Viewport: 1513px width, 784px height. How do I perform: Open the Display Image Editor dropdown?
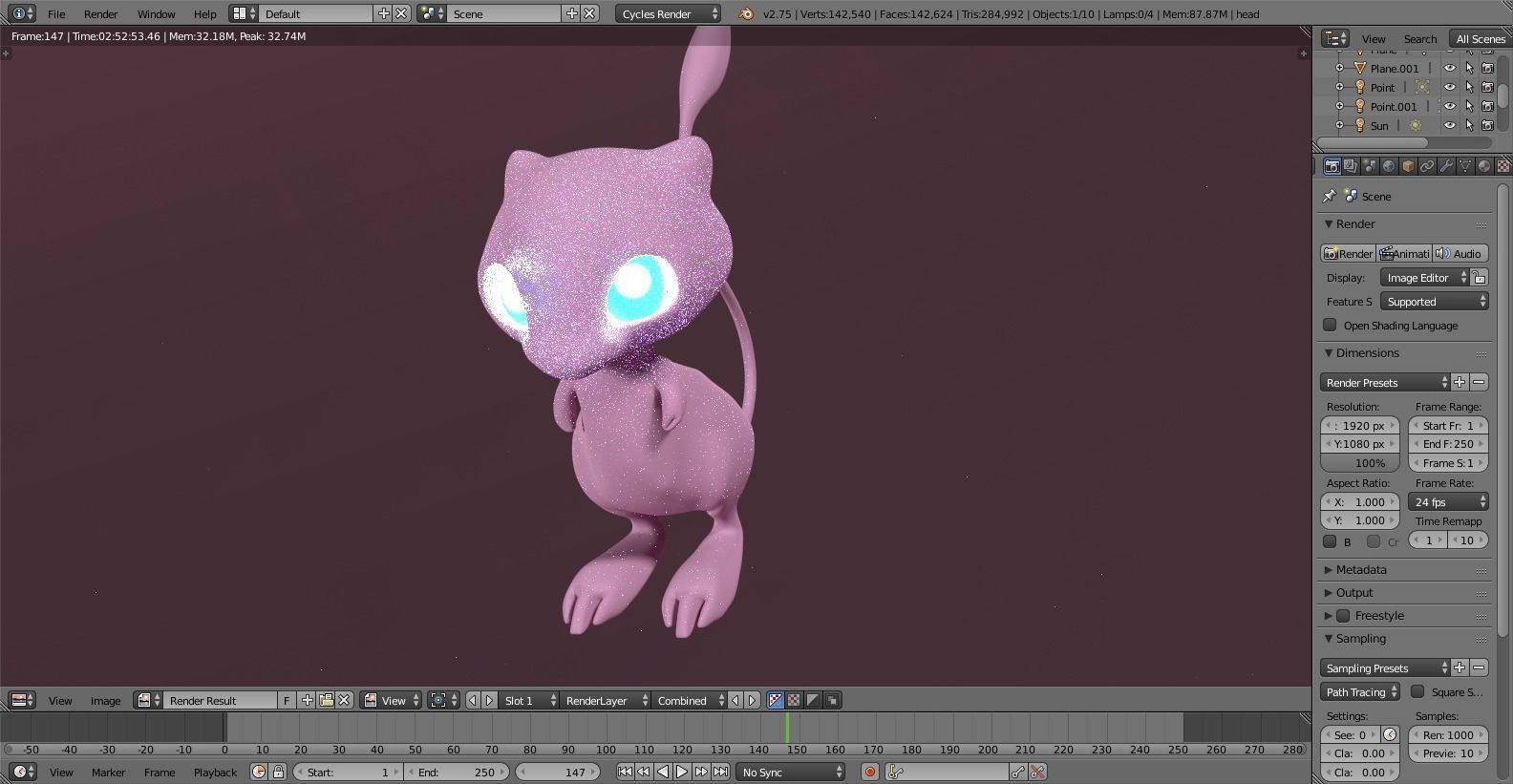click(1424, 277)
